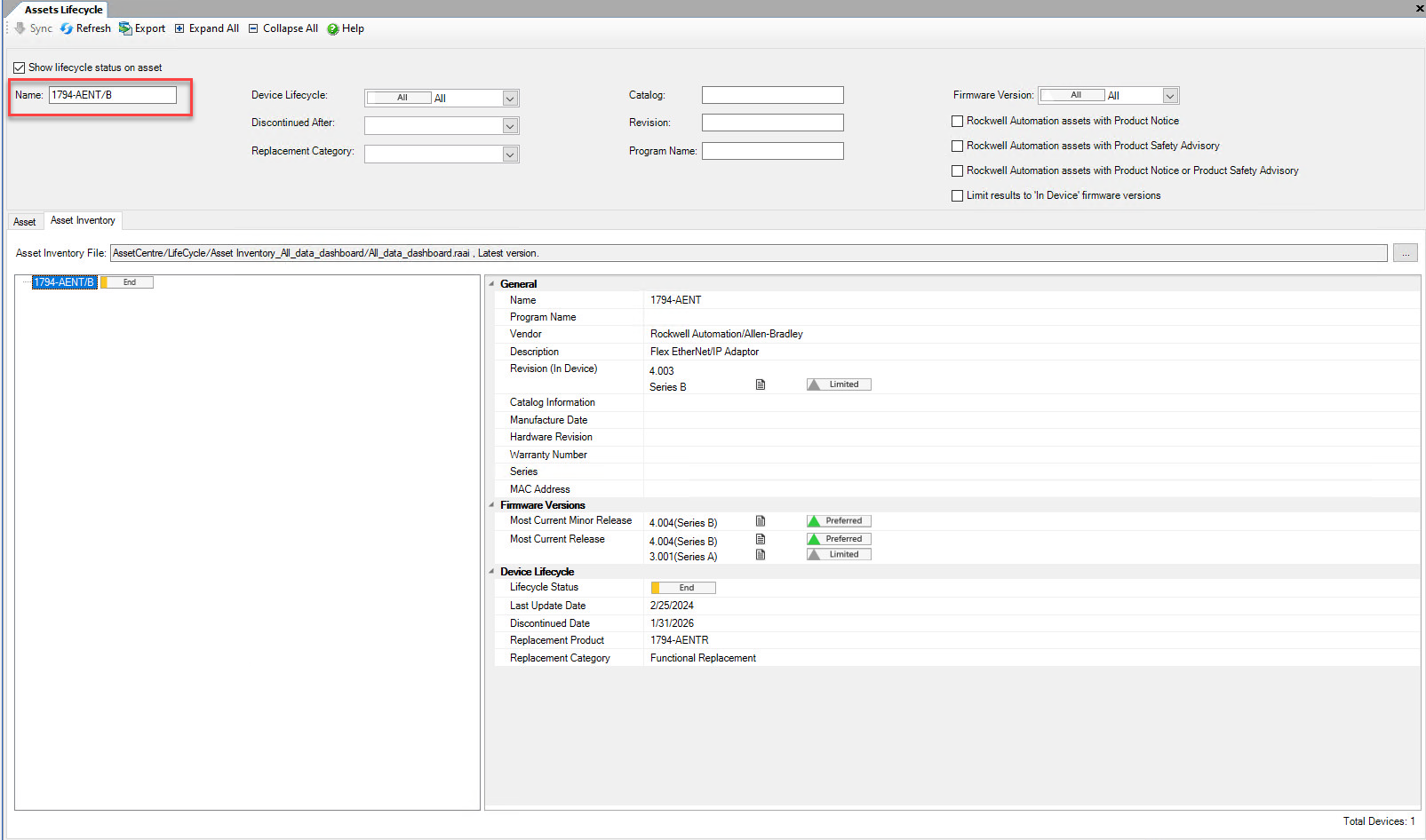Image resolution: width=1426 pixels, height=840 pixels.
Task: Click the Hardware Revision row label
Action: click(552, 437)
